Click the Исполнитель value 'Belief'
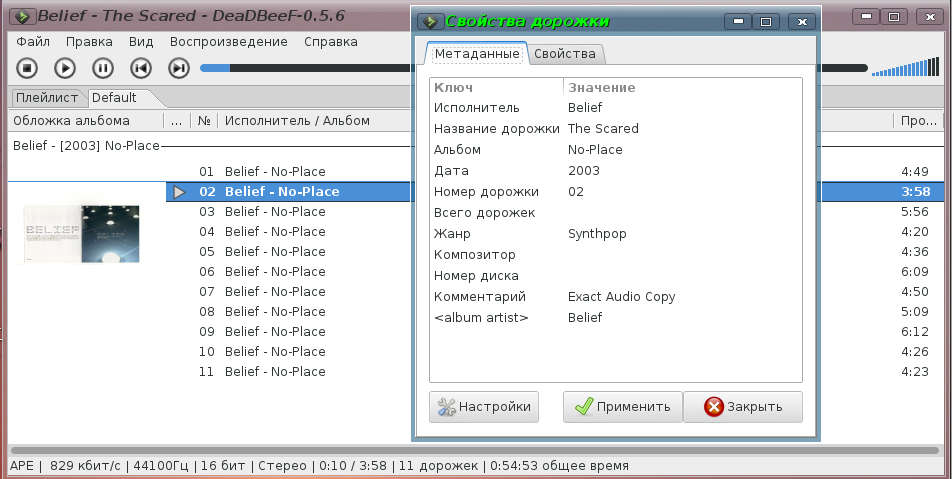 (585, 107)
